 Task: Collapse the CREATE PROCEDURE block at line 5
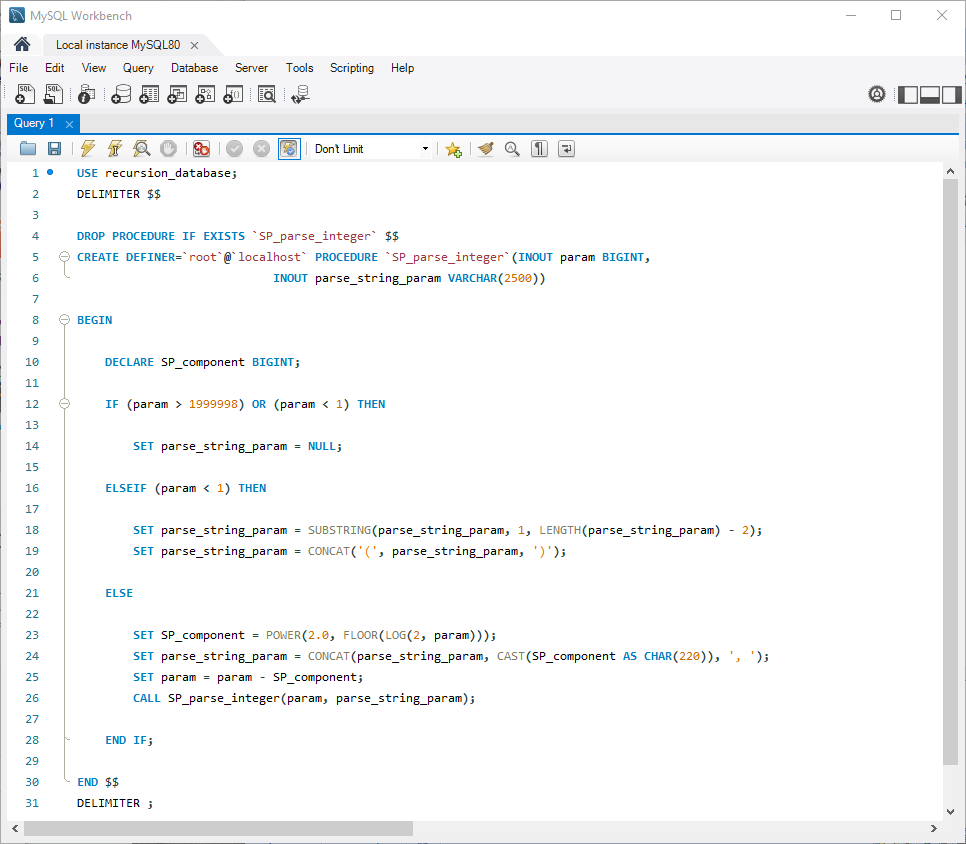pyautogui.click(x=64, y=257)
